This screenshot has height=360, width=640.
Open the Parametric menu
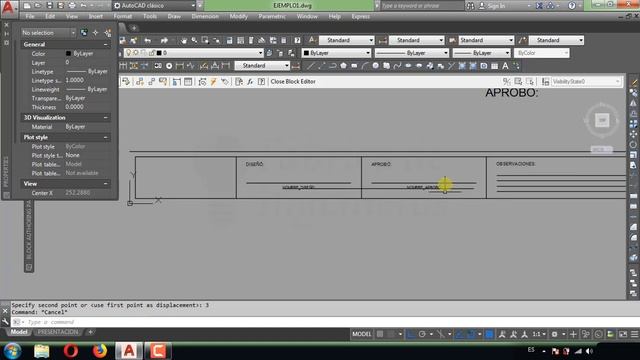click(272, 17)
